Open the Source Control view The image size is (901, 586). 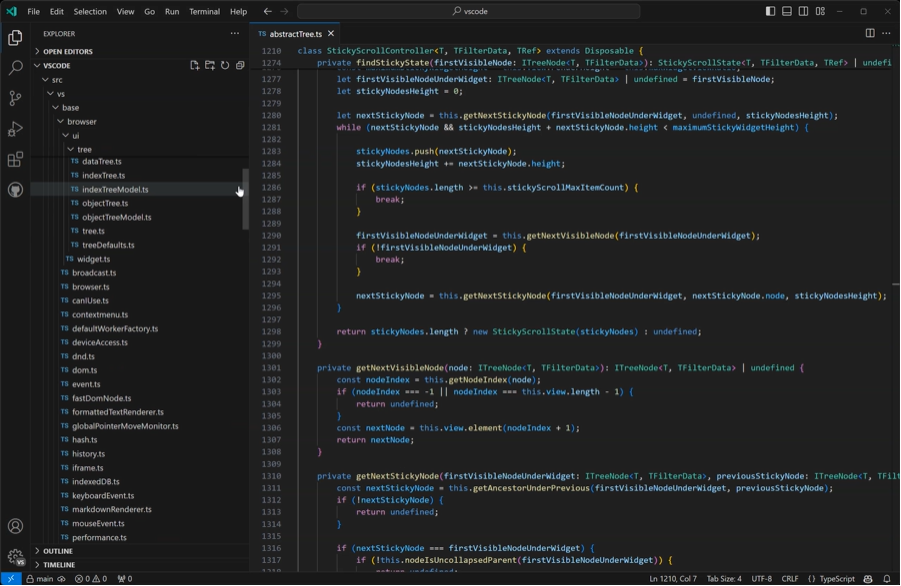point(16,98)
